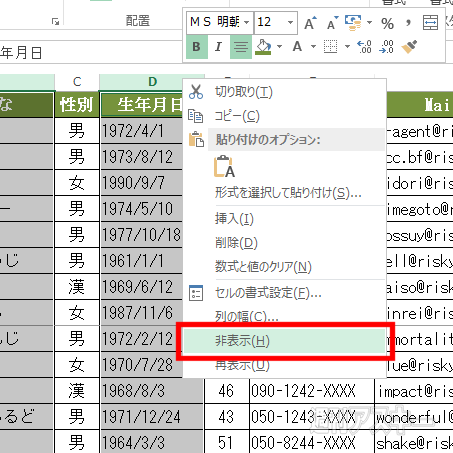This screenshot has height=453, width=453.
Task: Toggle center alignment in the mini toolbar
Action: [241, 47]
